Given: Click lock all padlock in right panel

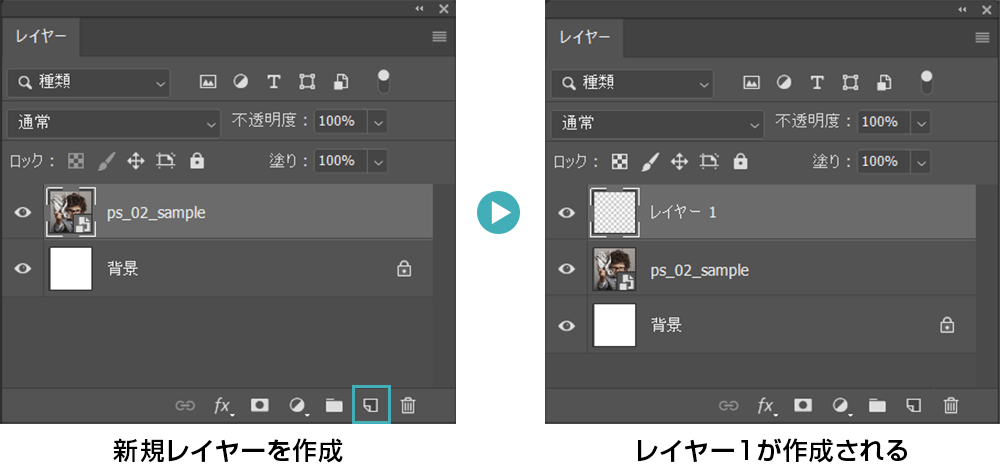Looking at the screenshot, I should point(740,161).
